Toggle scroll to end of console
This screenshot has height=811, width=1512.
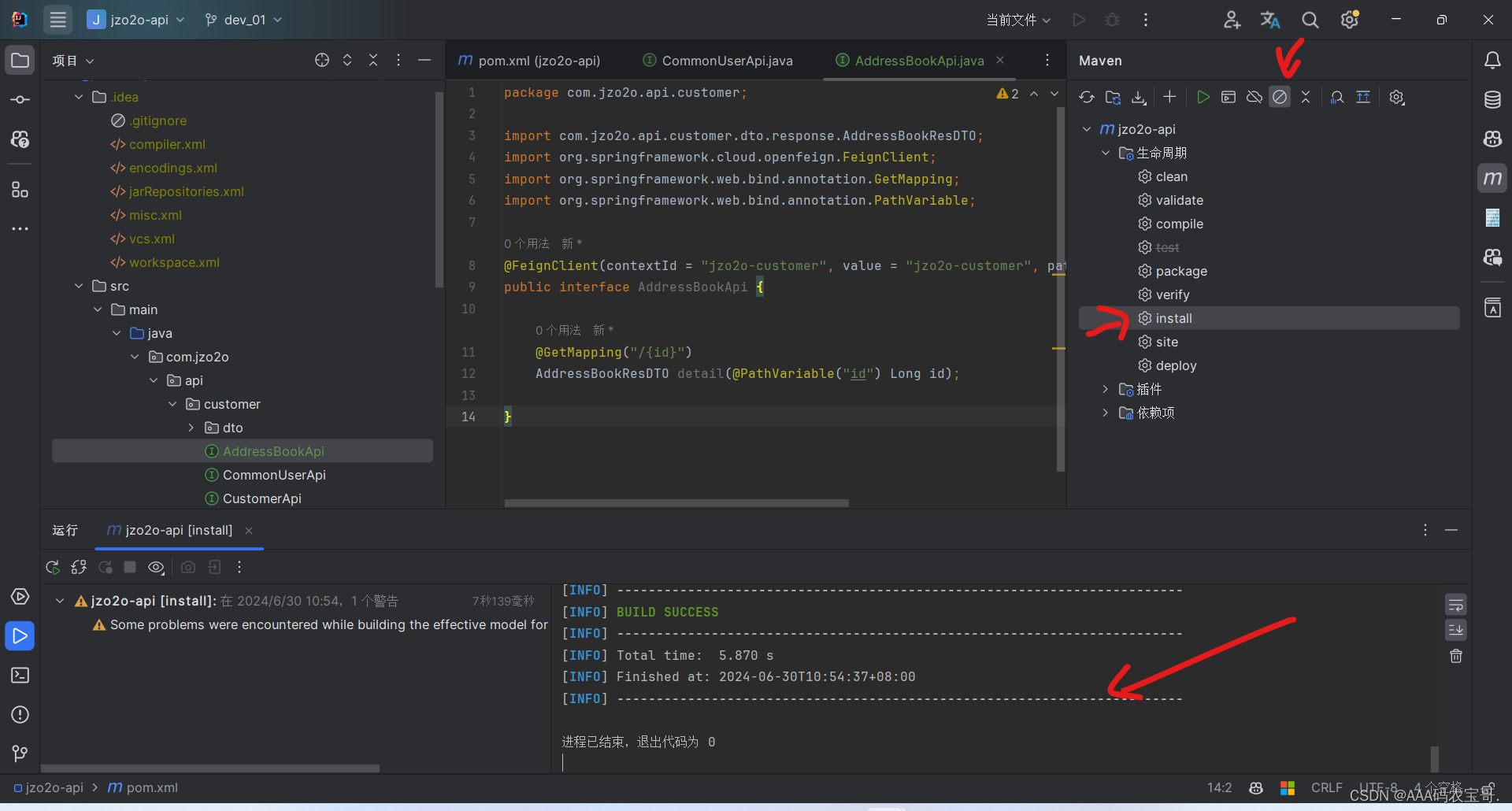point(1456,630)
